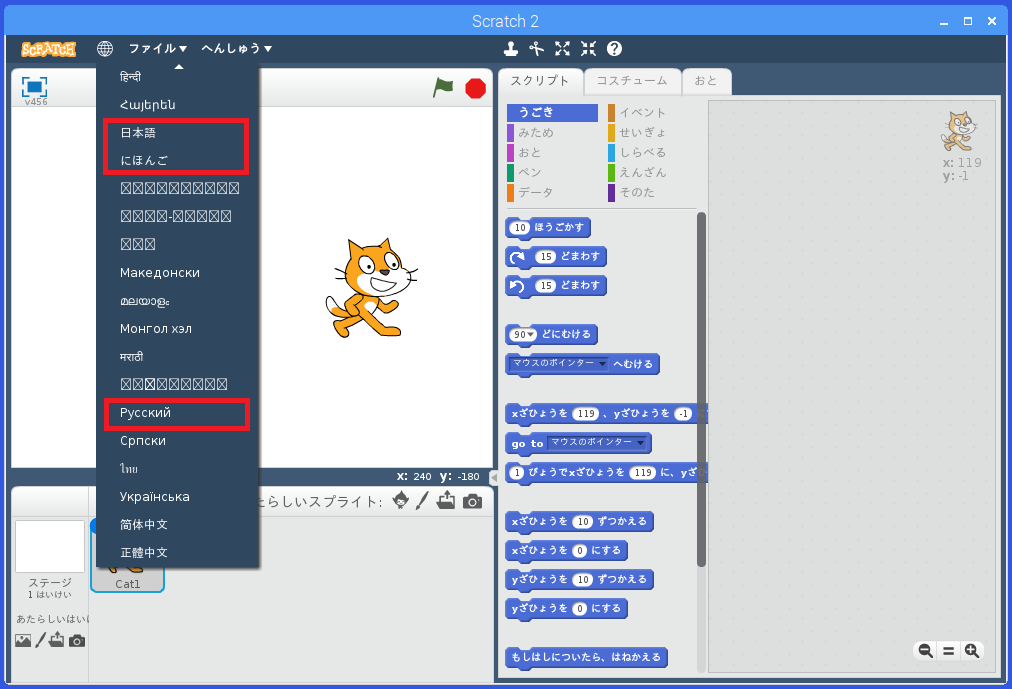Select the grow sprite tool

coord(562,48)
